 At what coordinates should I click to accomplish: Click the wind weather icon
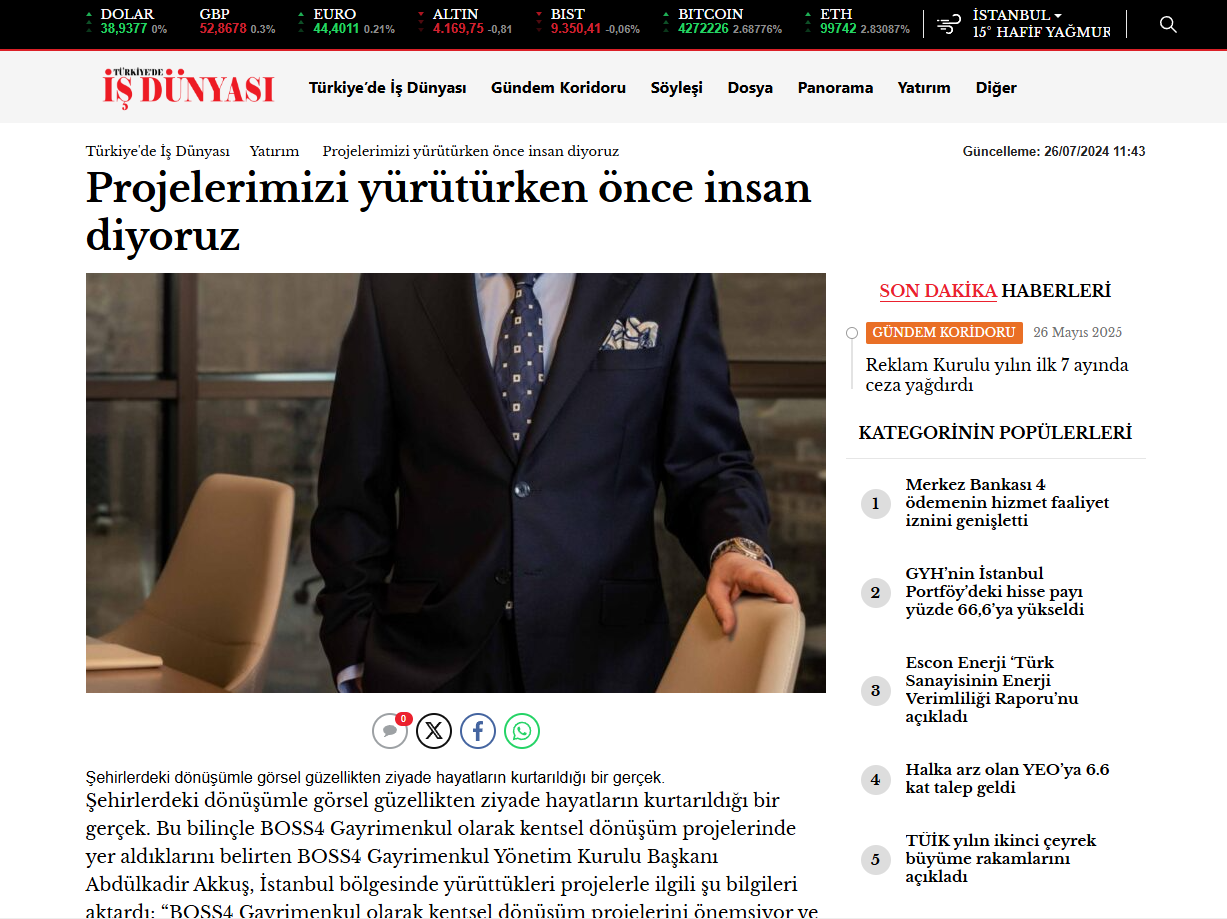pyautogui.click(x=948, y=24)
